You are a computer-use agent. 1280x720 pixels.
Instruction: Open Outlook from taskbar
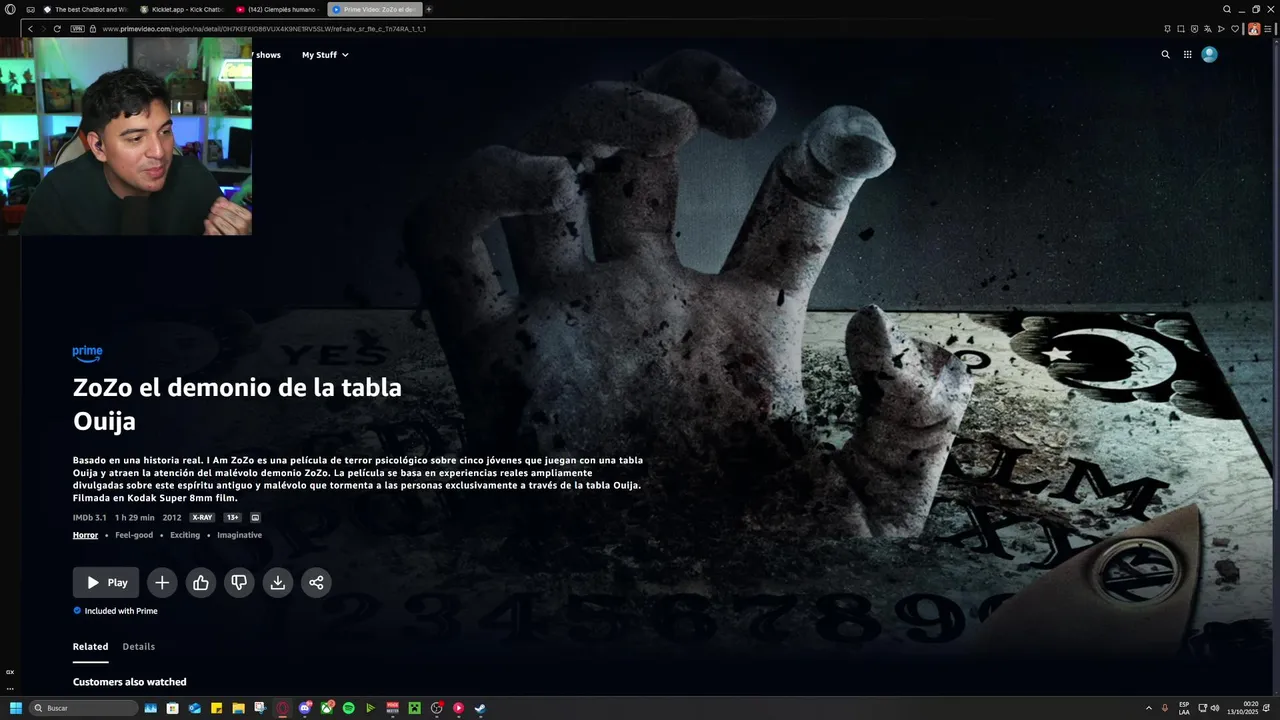pos(194,708)
